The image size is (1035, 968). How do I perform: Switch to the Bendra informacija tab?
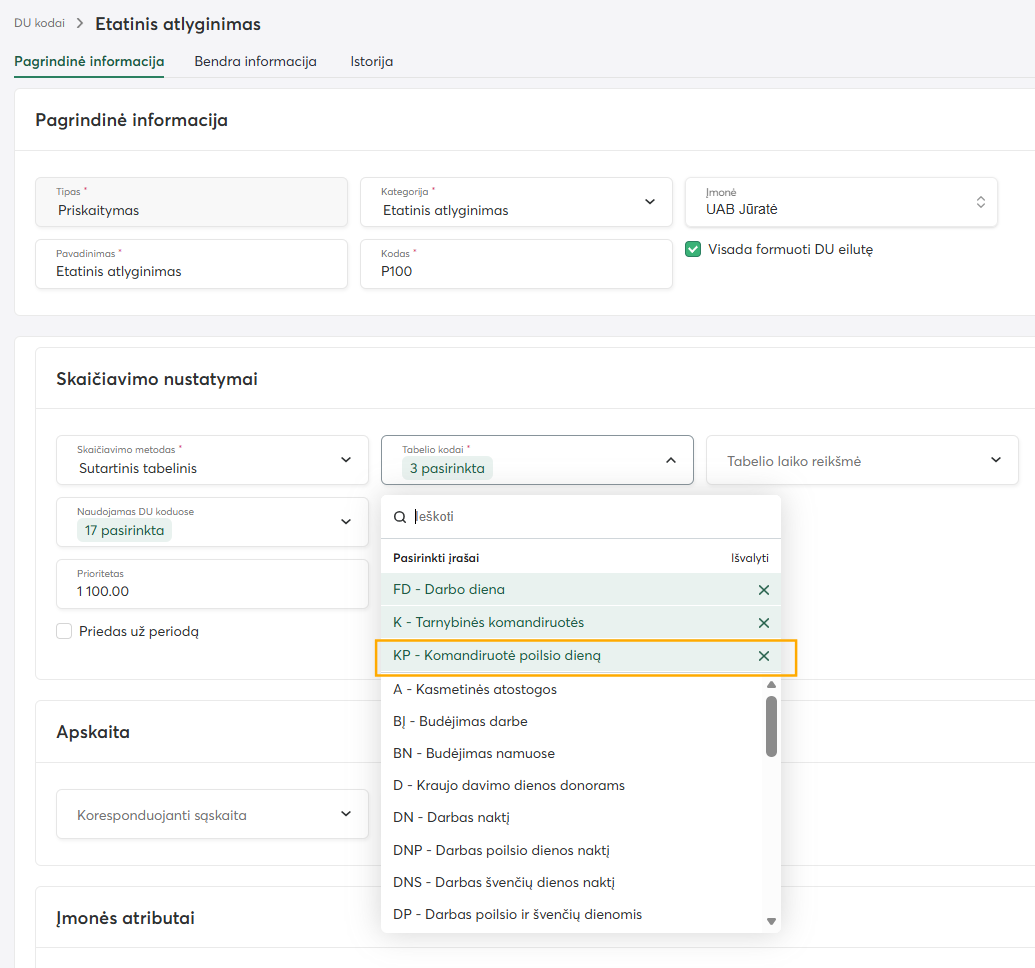255,61
